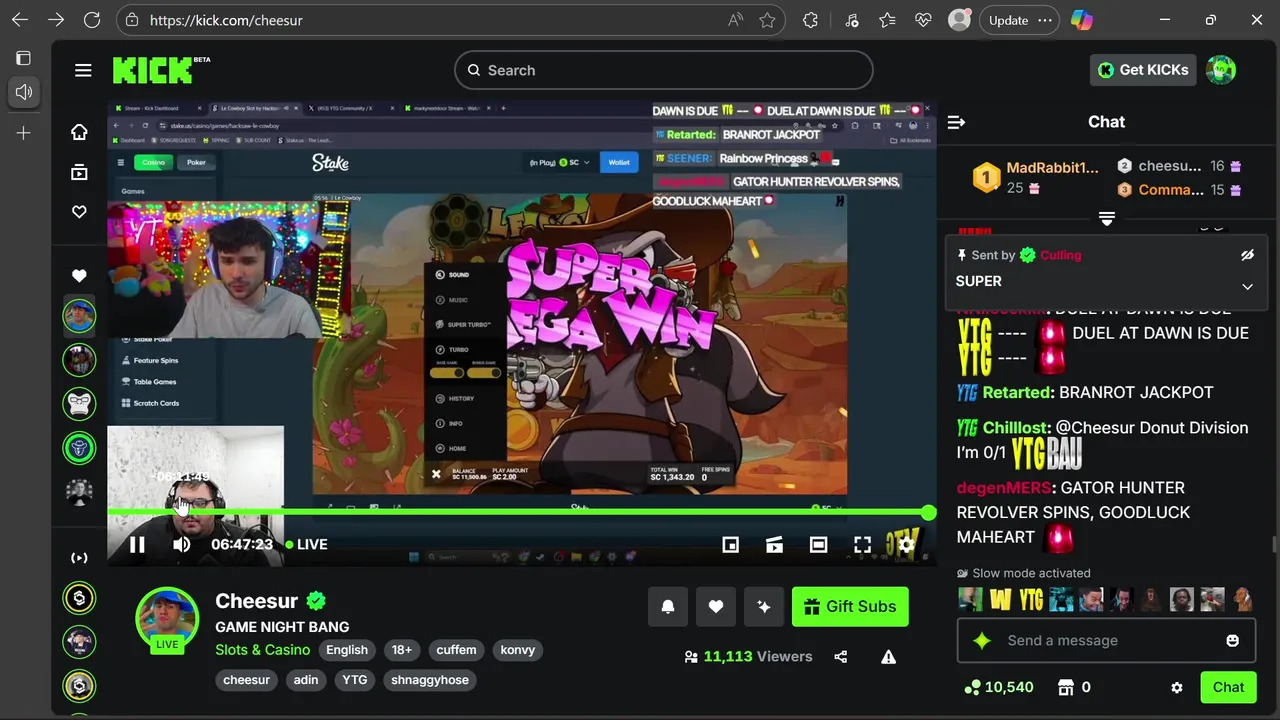Jump to LIVE in the player
1280x720 pixels.
tap(306, 544)
